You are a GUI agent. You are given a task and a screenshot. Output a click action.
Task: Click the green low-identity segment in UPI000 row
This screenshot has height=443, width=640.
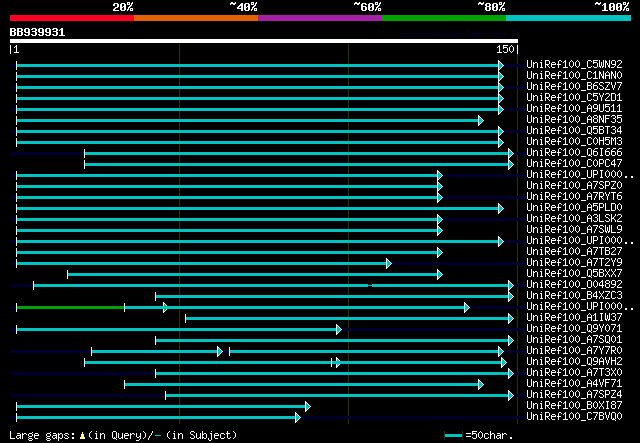click(70, 307)
